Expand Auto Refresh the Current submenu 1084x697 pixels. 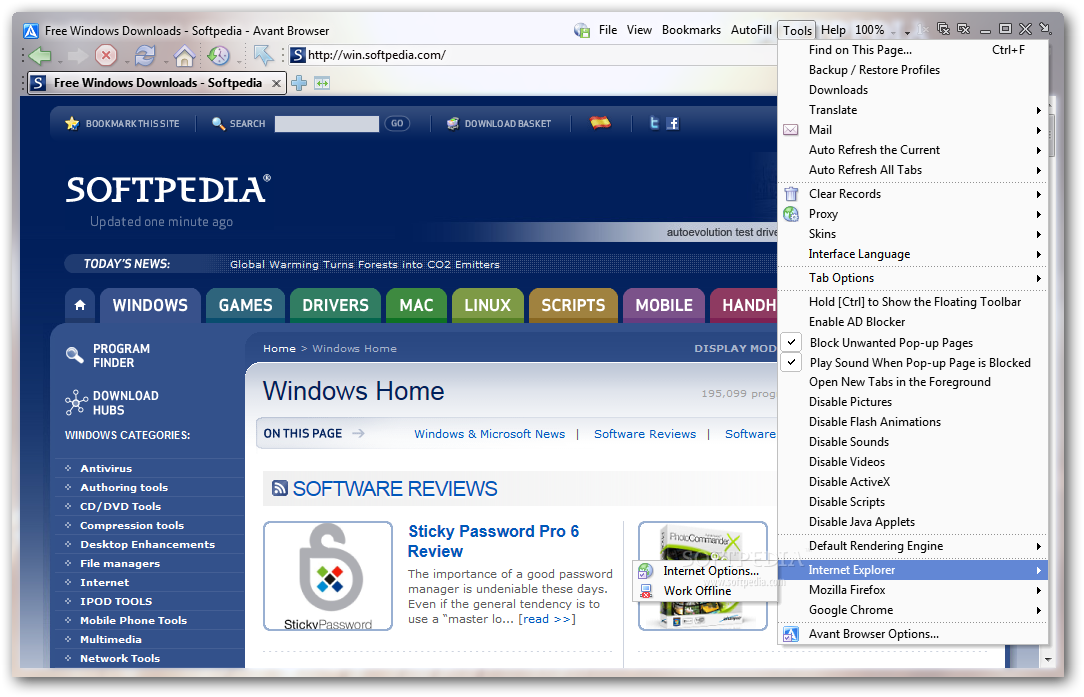913,150
